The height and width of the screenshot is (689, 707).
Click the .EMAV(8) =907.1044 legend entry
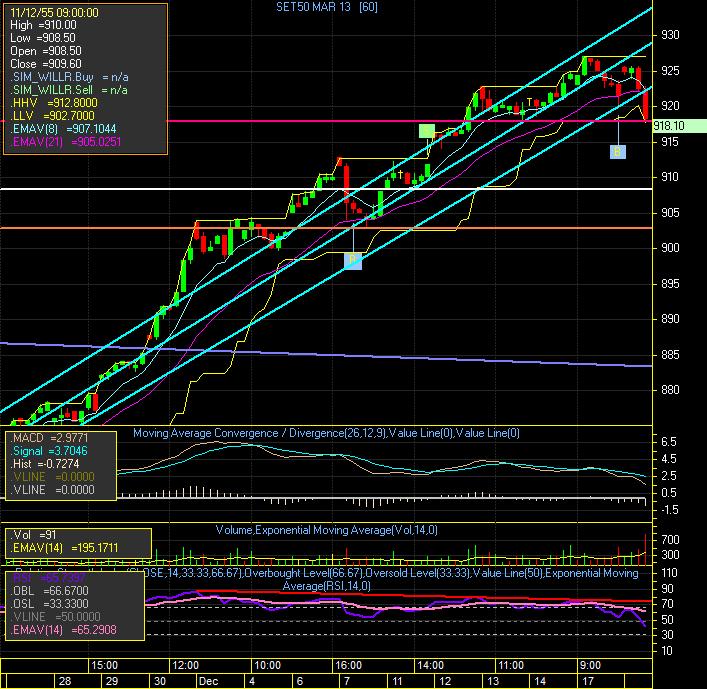coord(63,129)
